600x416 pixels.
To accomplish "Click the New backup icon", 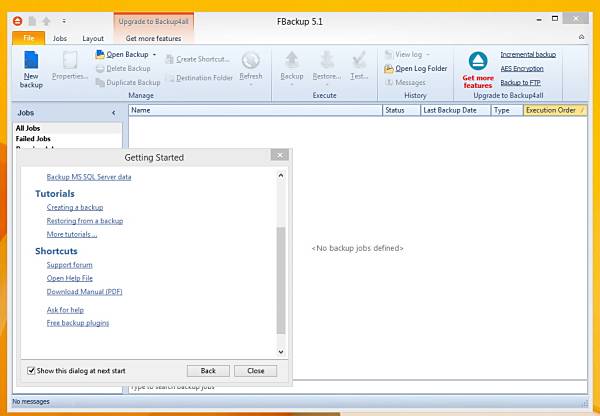I will point(31,60).
